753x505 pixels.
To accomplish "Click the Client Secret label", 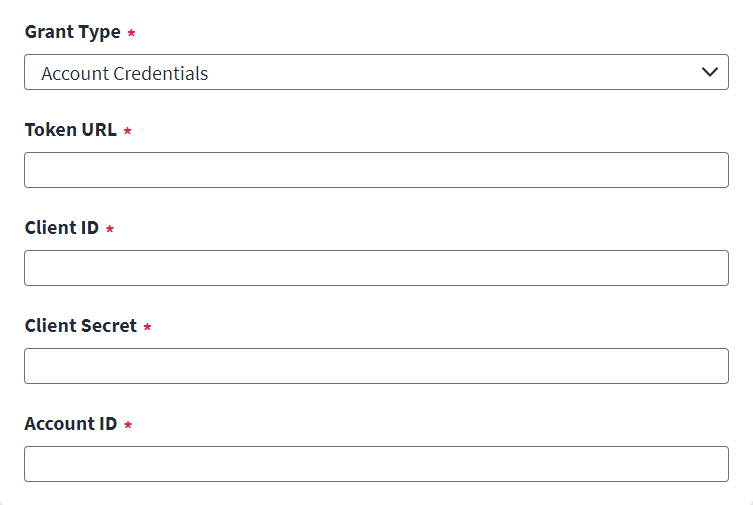I will [x=80, y=326].
